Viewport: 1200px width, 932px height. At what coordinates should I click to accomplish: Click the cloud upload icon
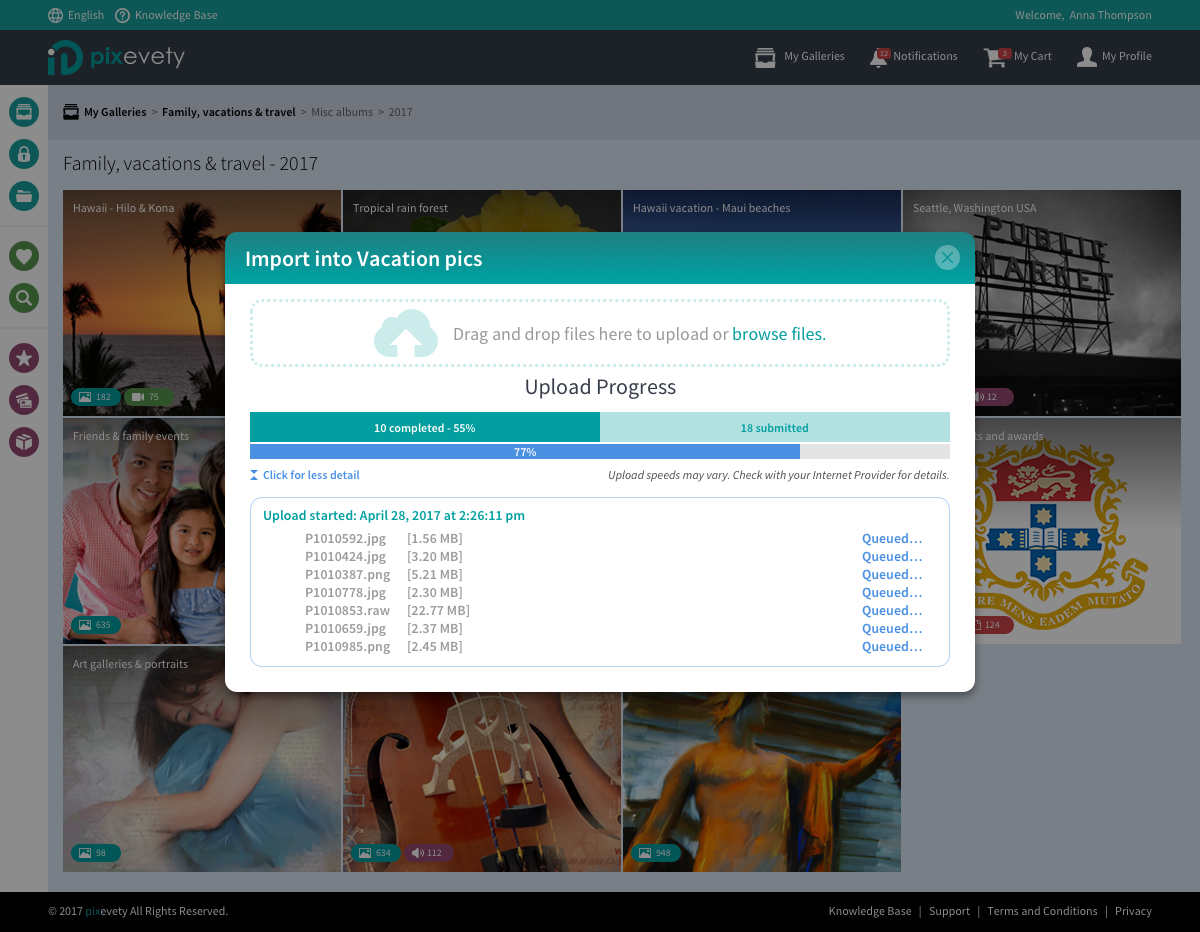click(406, 334)
